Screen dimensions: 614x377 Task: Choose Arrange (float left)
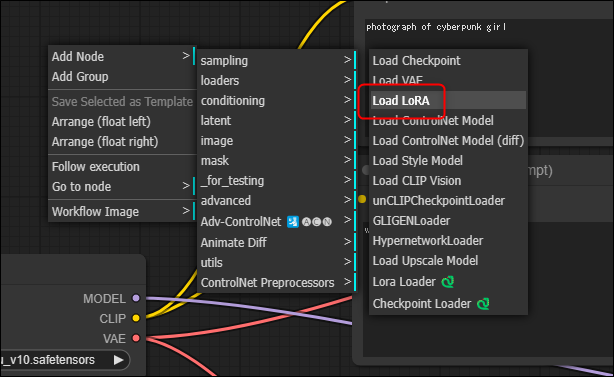click(121, 122)
